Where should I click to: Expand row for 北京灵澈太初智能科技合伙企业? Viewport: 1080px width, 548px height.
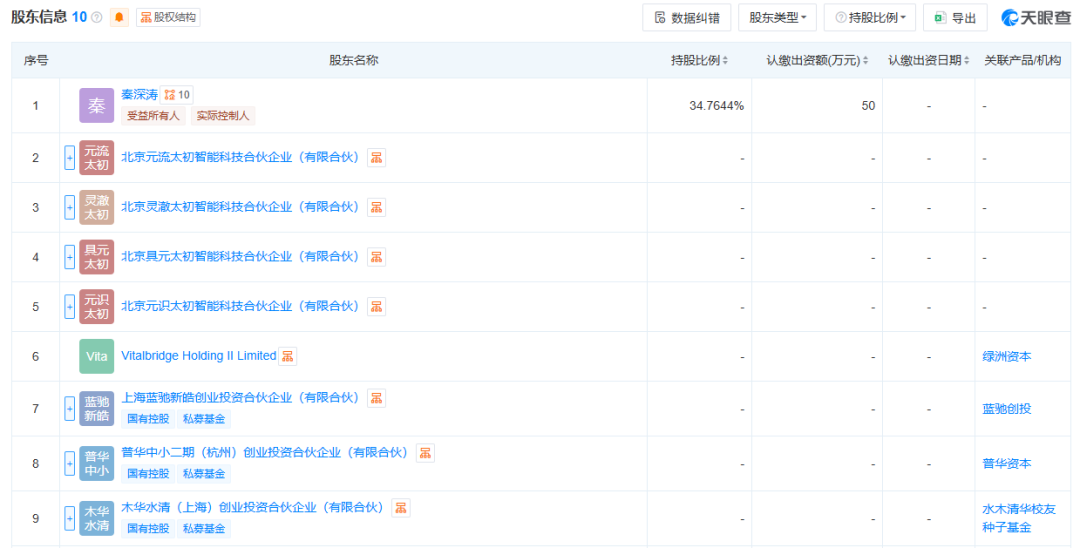[70, 207]
